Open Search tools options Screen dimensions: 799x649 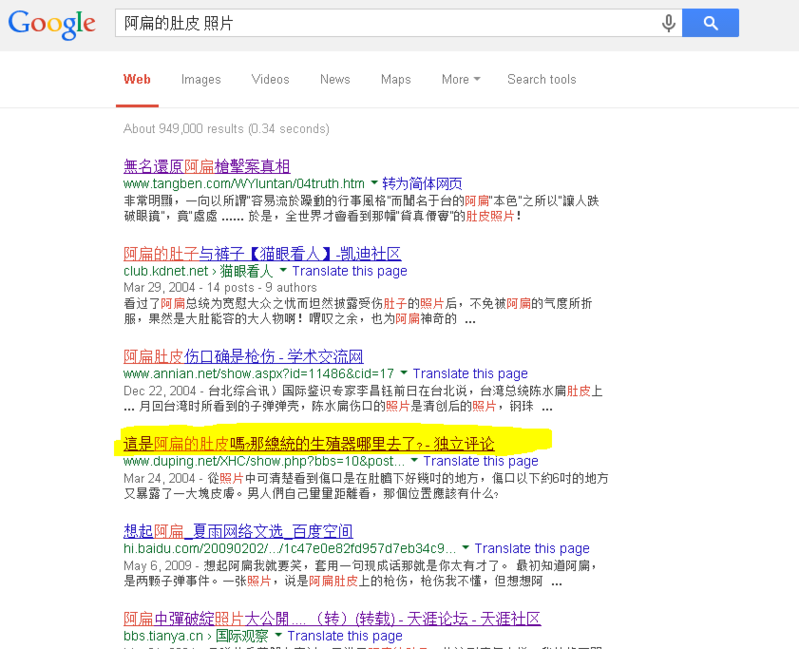(x=541, y=79)
